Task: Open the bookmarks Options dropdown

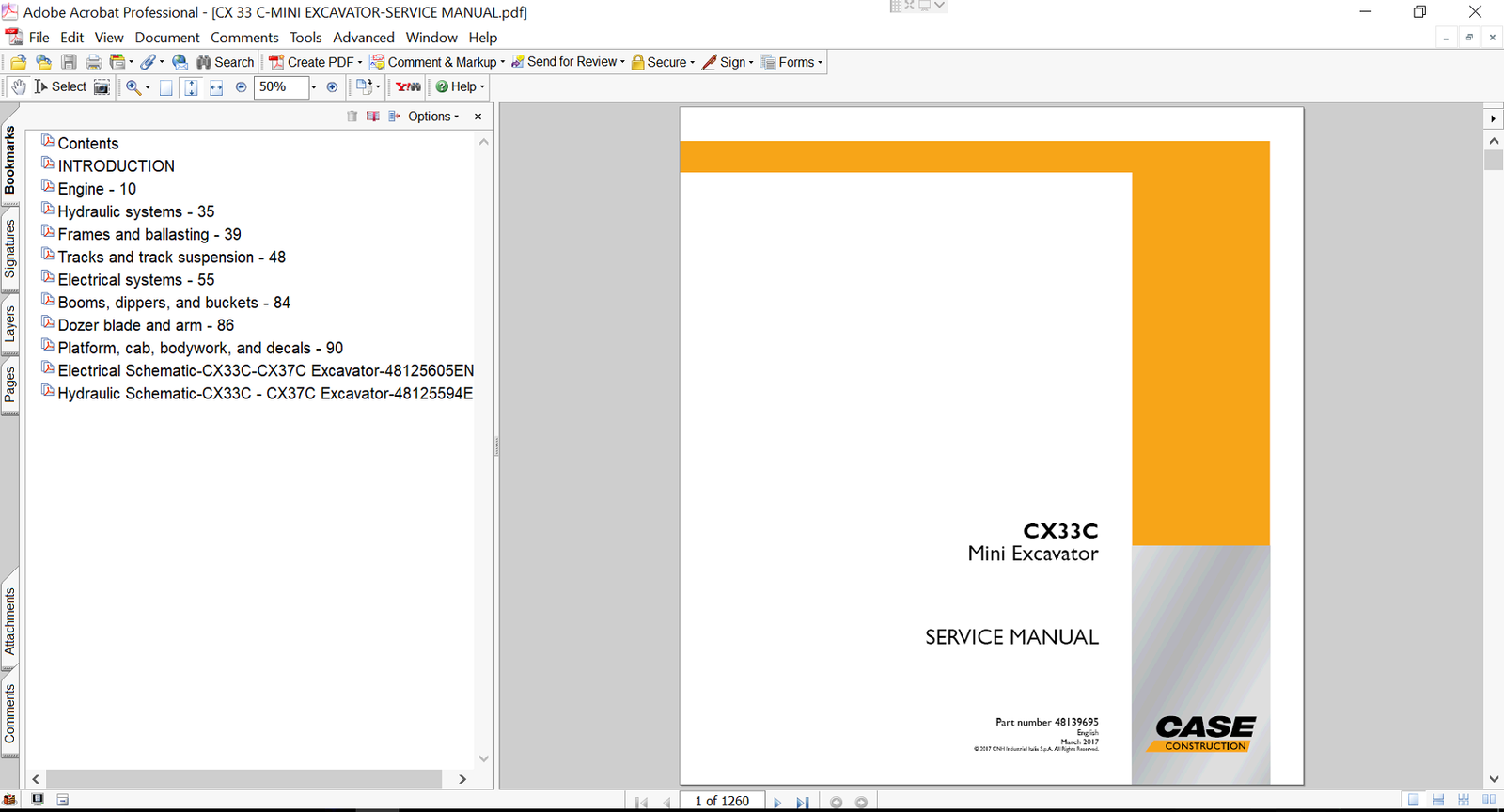Action: 433,117
